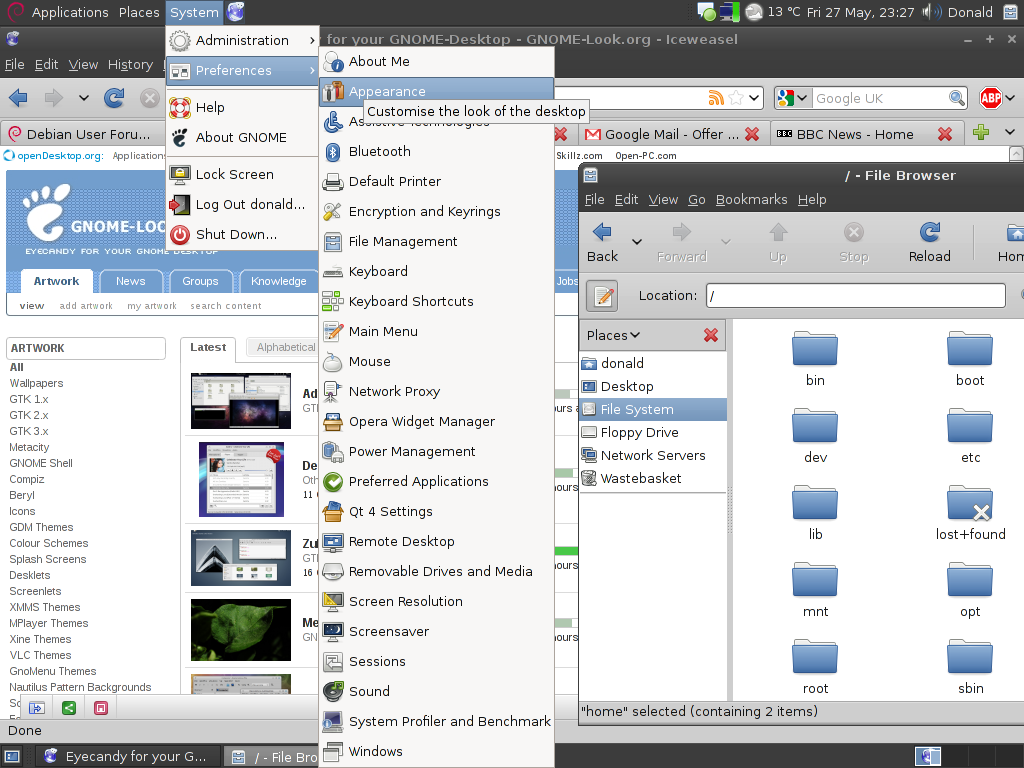1024x768 pixels.
Task: Open the search engine dropdown in Iceweasel
Action: pos(792,99)
